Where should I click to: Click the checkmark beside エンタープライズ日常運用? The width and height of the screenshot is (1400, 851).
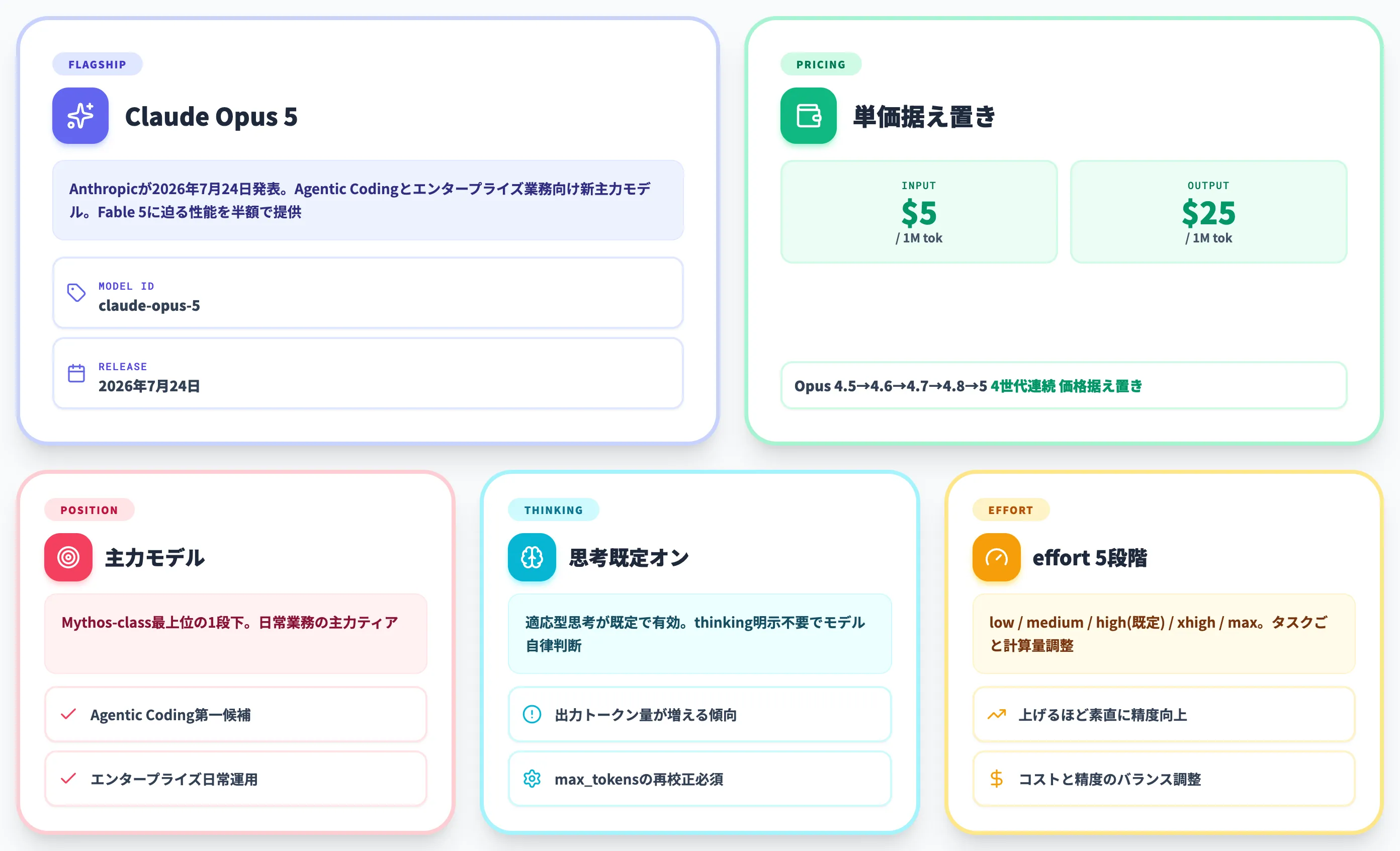(x=68, y=778)
